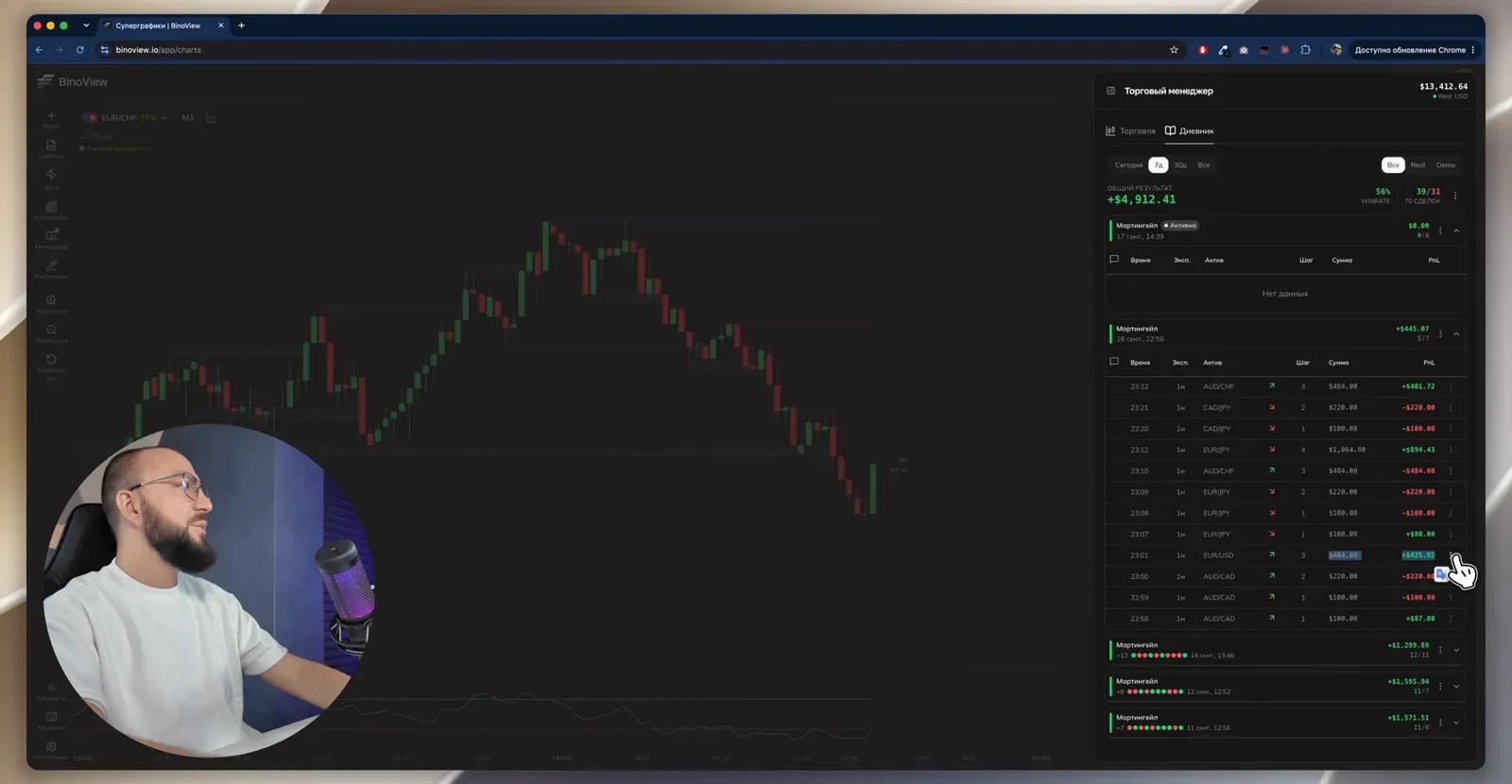Open the Chrome tab search dropdown
The width and height of the screenshot is (1512, 784).
[86, 26]
